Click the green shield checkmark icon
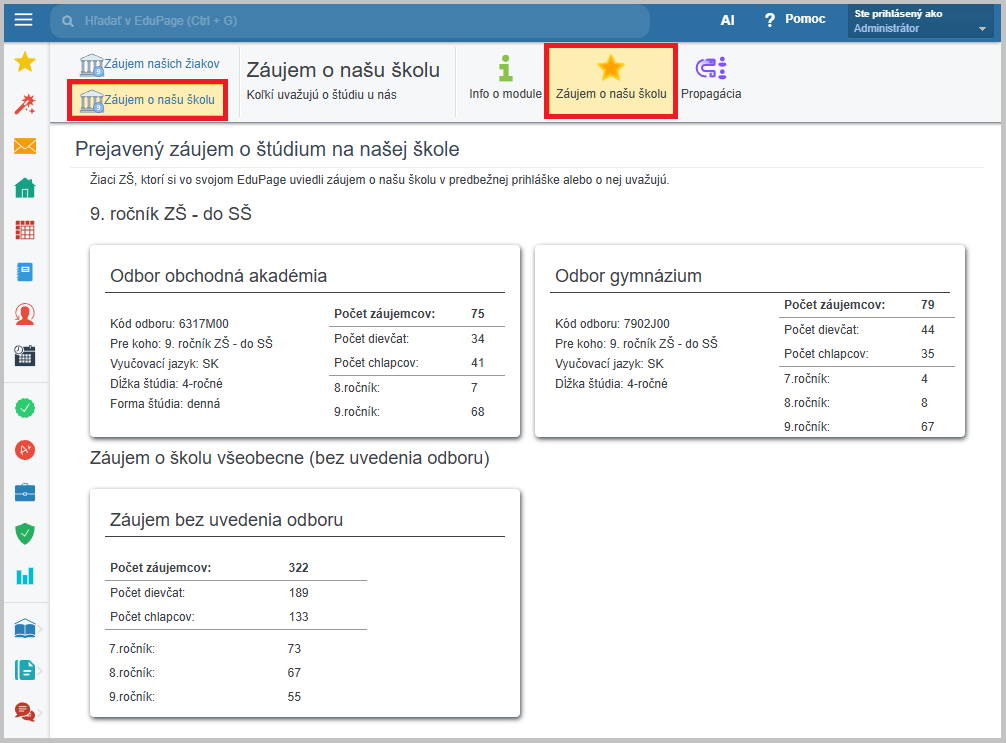The width and height of the screenshot is (1006, 743). tap(25, 534)
